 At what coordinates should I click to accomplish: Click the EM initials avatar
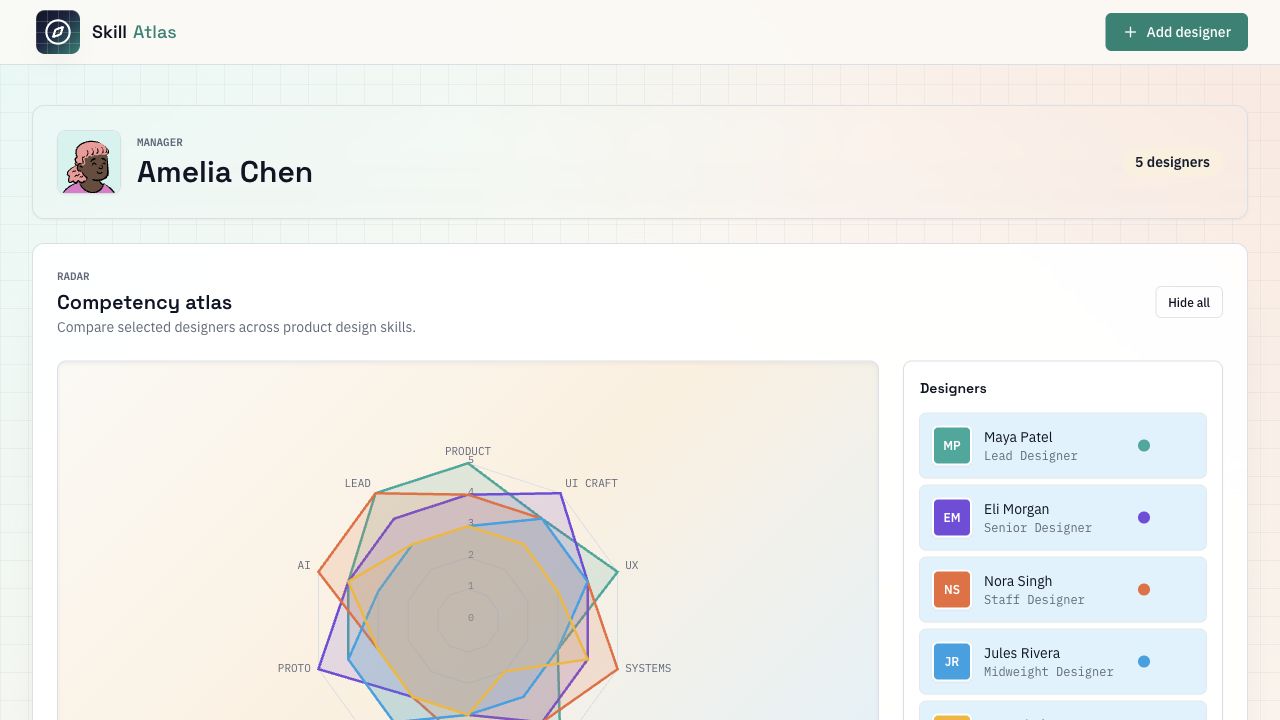click(x=952, y=518)
